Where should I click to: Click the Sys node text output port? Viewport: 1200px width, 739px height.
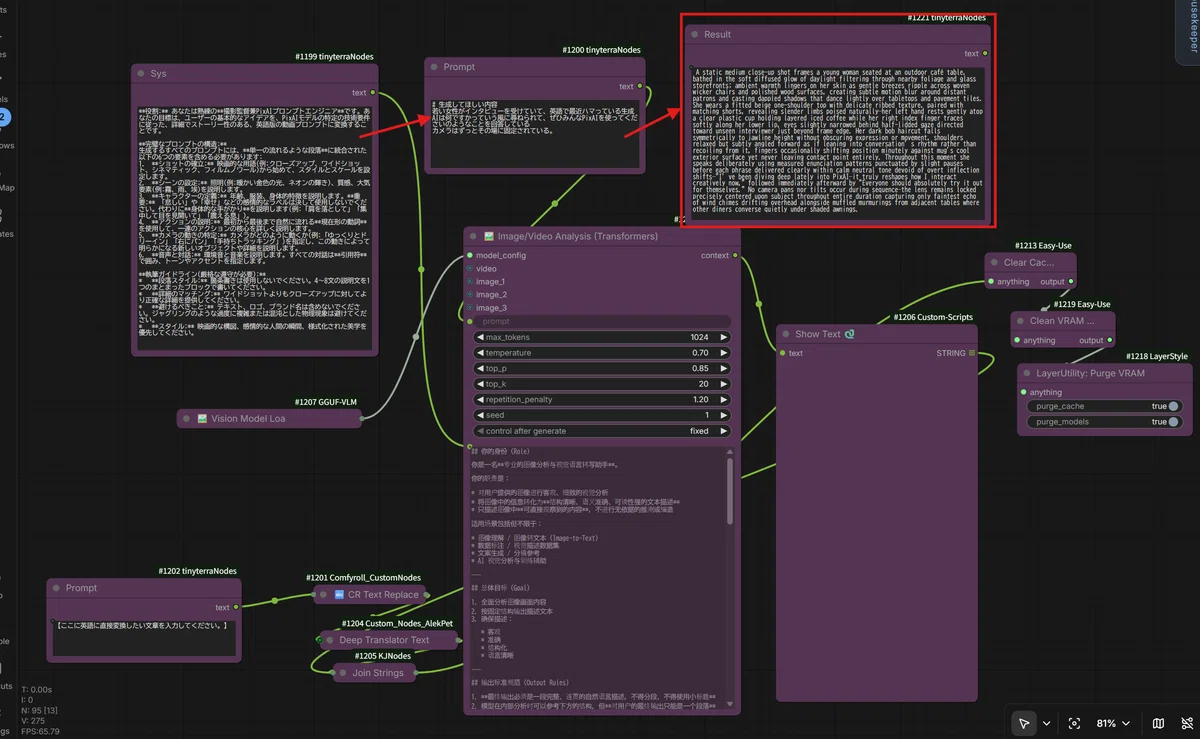point(374,93)
